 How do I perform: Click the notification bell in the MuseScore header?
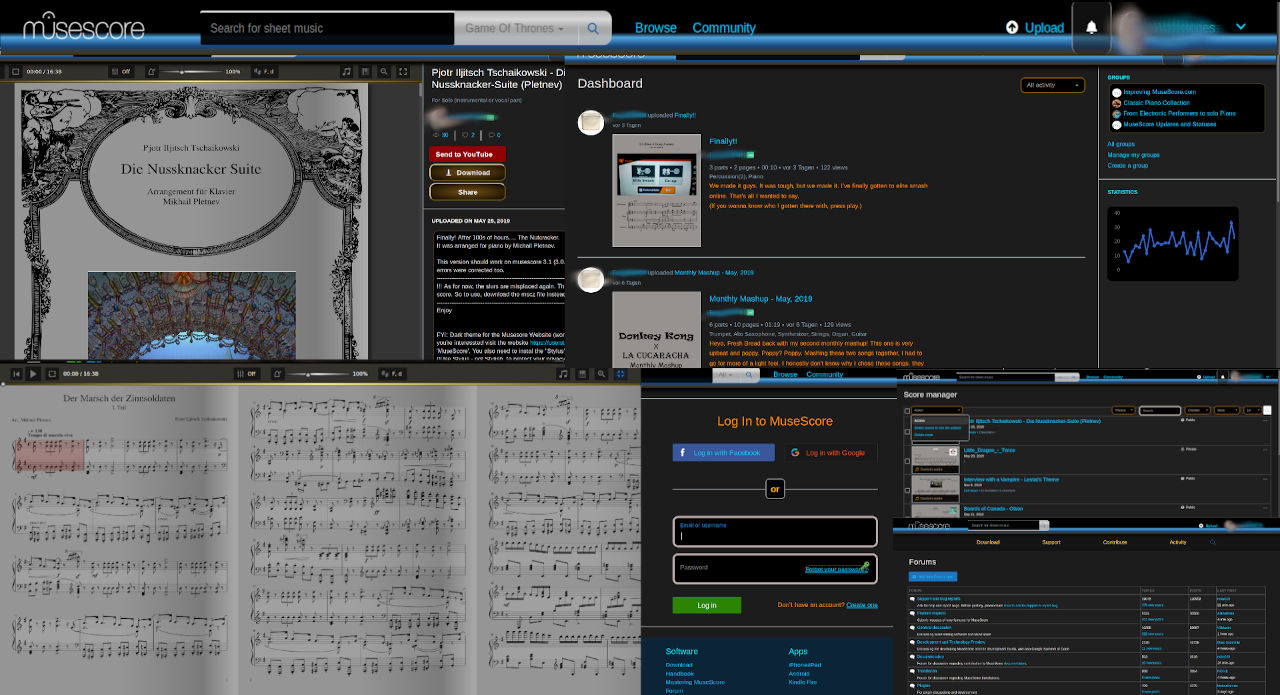coord(1091,27)
